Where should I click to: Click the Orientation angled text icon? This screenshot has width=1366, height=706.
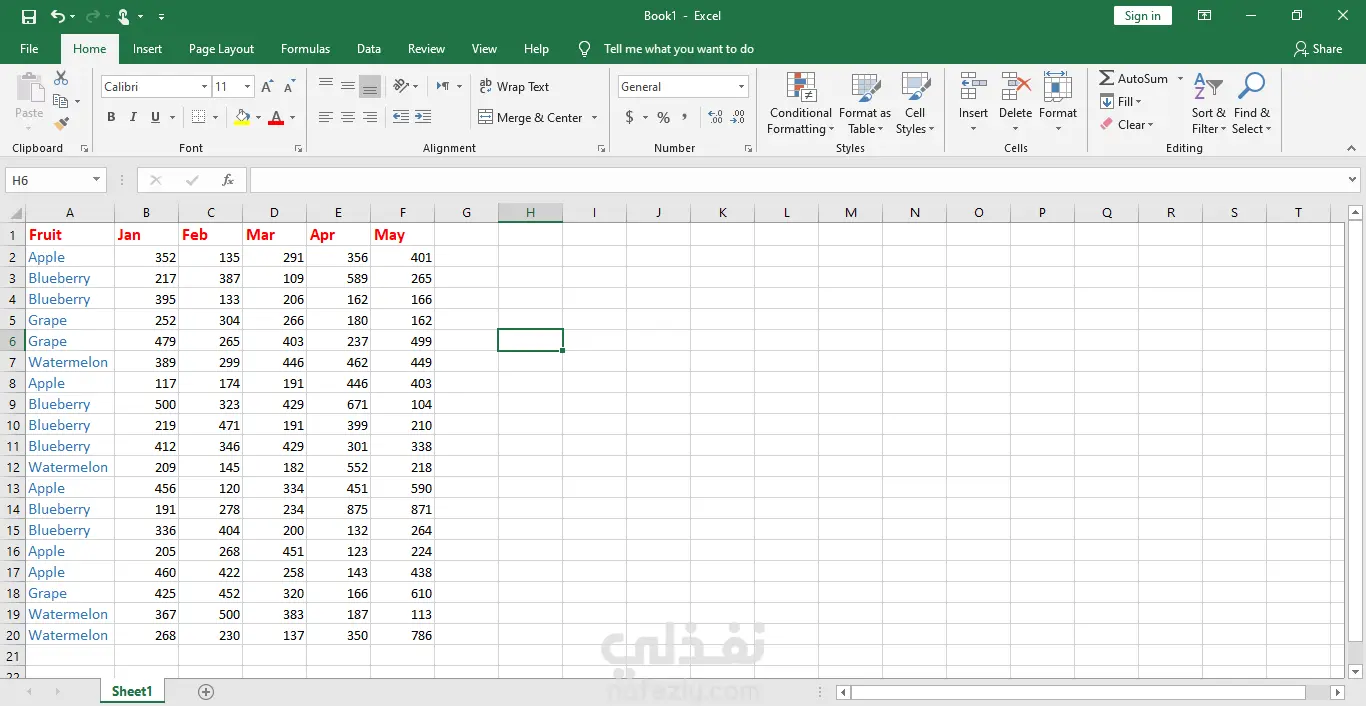click(x=401, y=86)
